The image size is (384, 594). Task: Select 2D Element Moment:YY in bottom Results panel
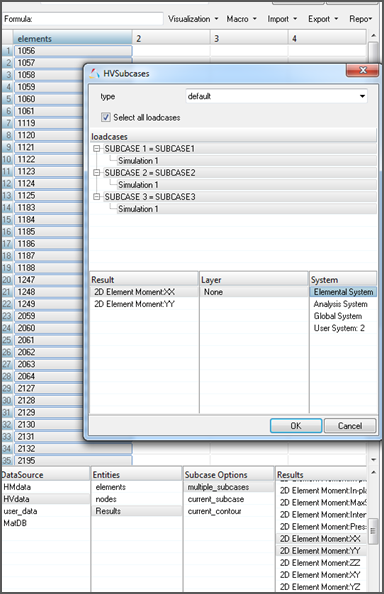pos(322,551)
